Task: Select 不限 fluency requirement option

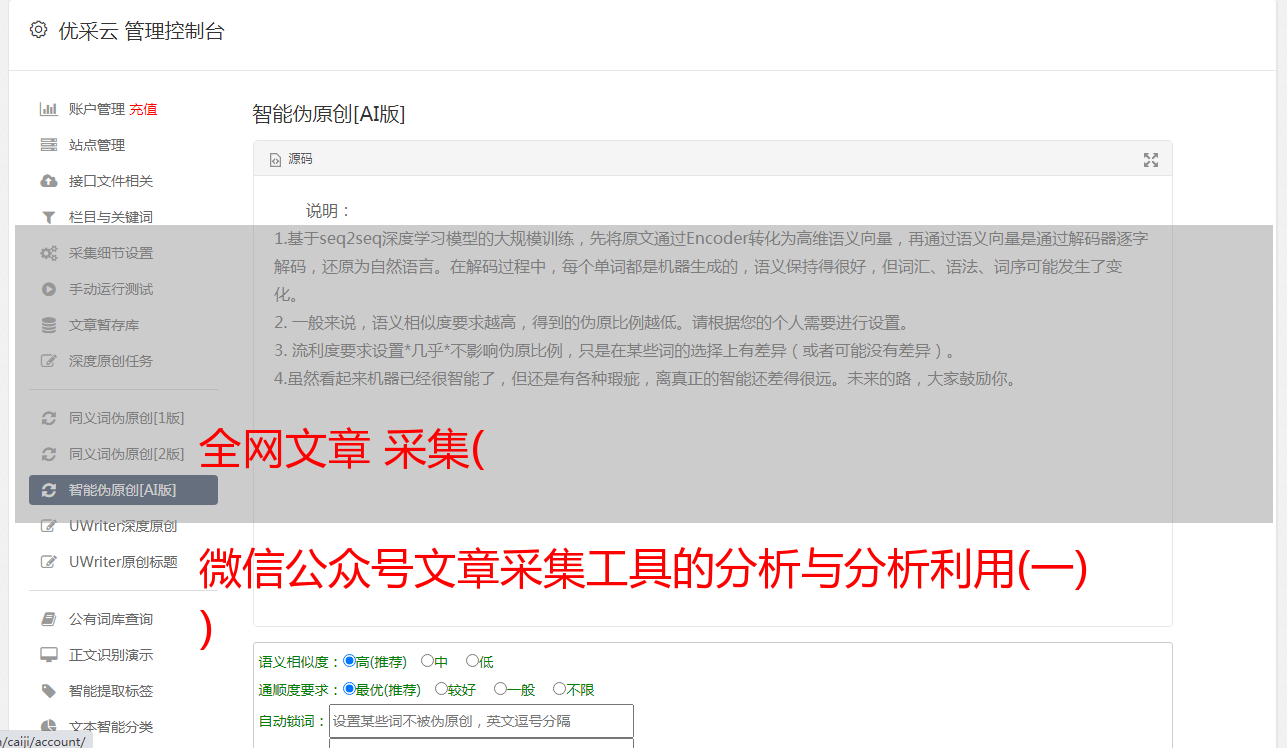Action: tap(559, 689)
